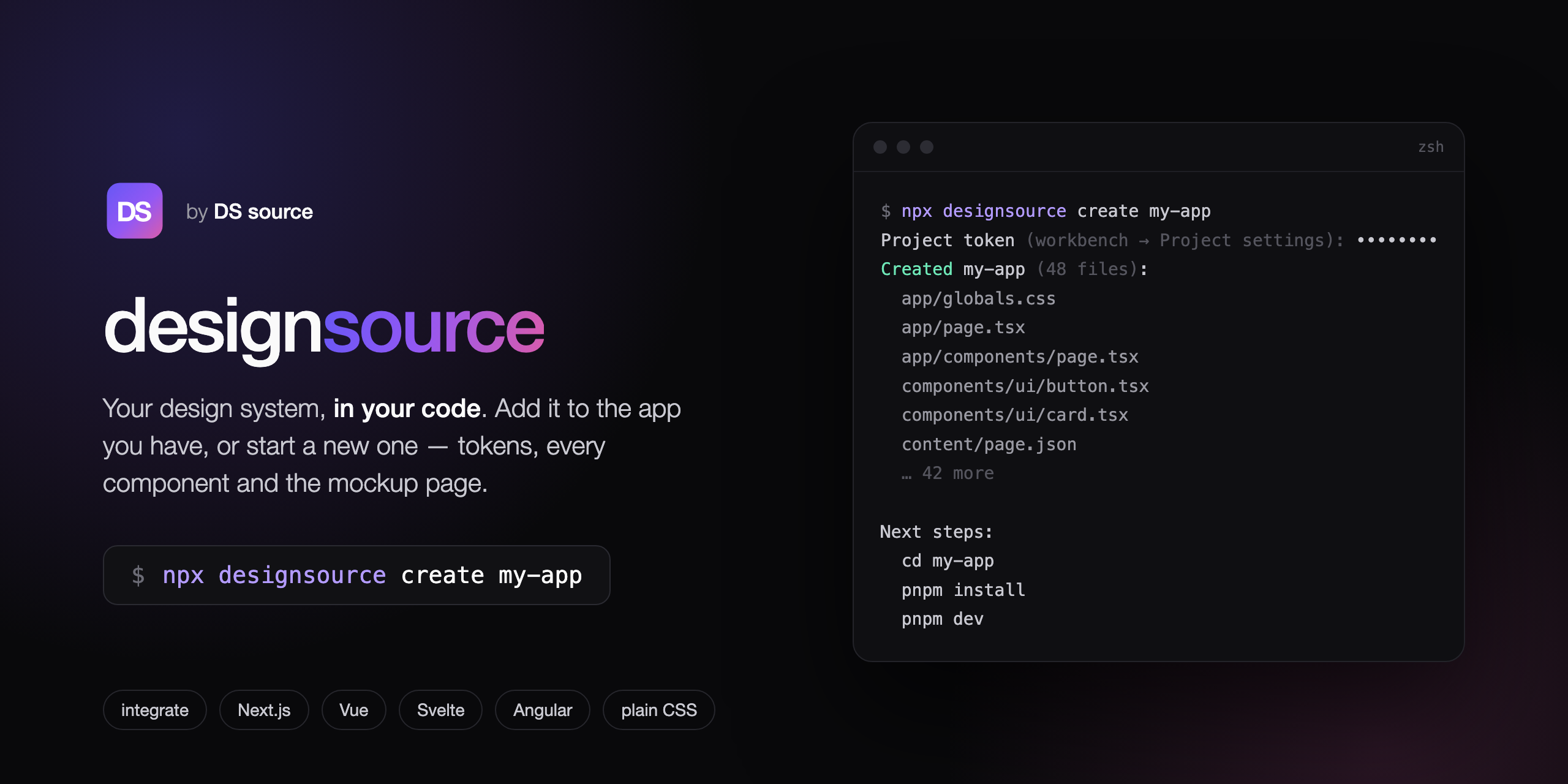Select the integrate pill
Image resolution: width=1568 pixels, height=784 pixels.
point(155,710)
